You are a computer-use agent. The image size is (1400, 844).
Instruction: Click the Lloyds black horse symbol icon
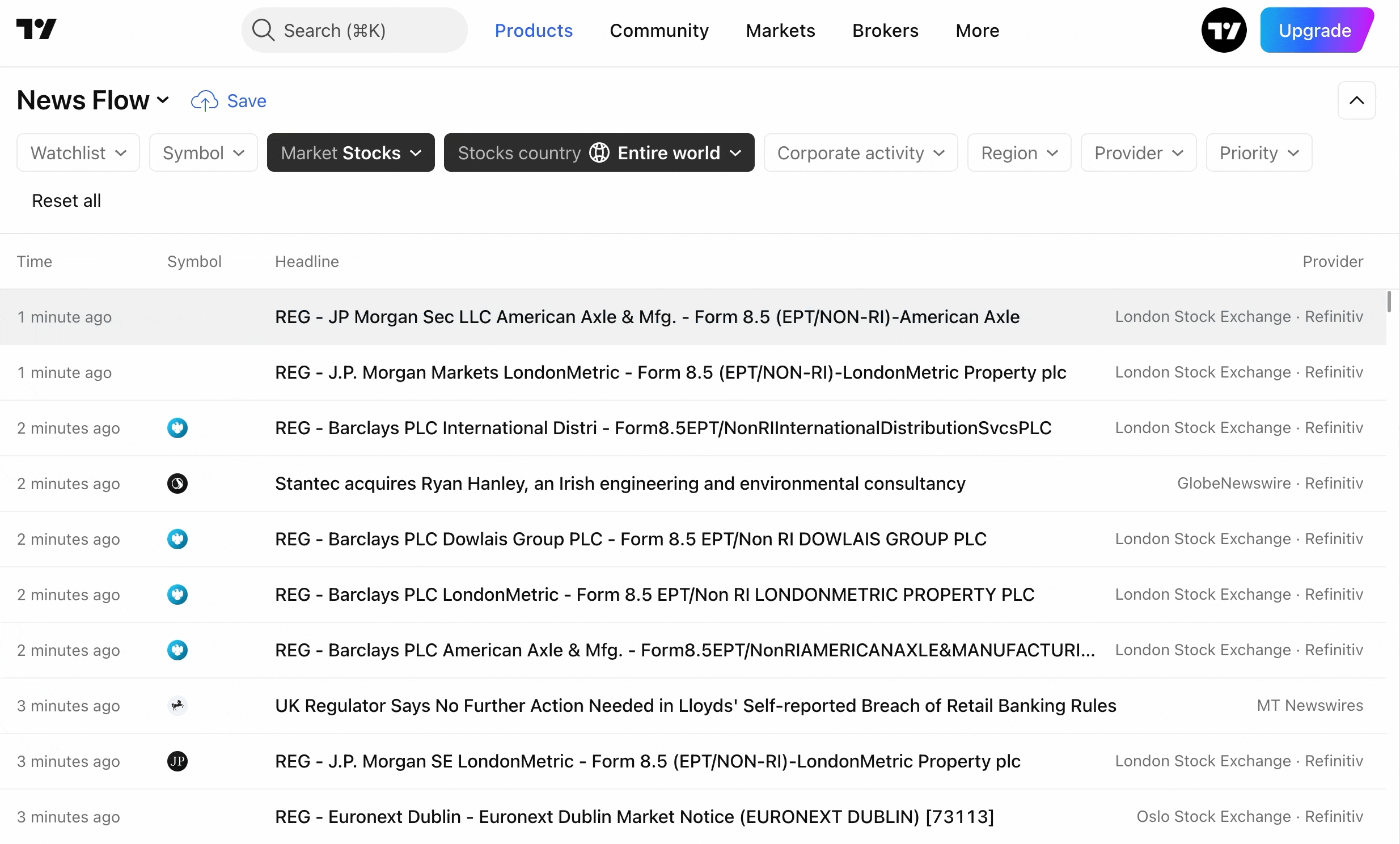coord(177,706)
